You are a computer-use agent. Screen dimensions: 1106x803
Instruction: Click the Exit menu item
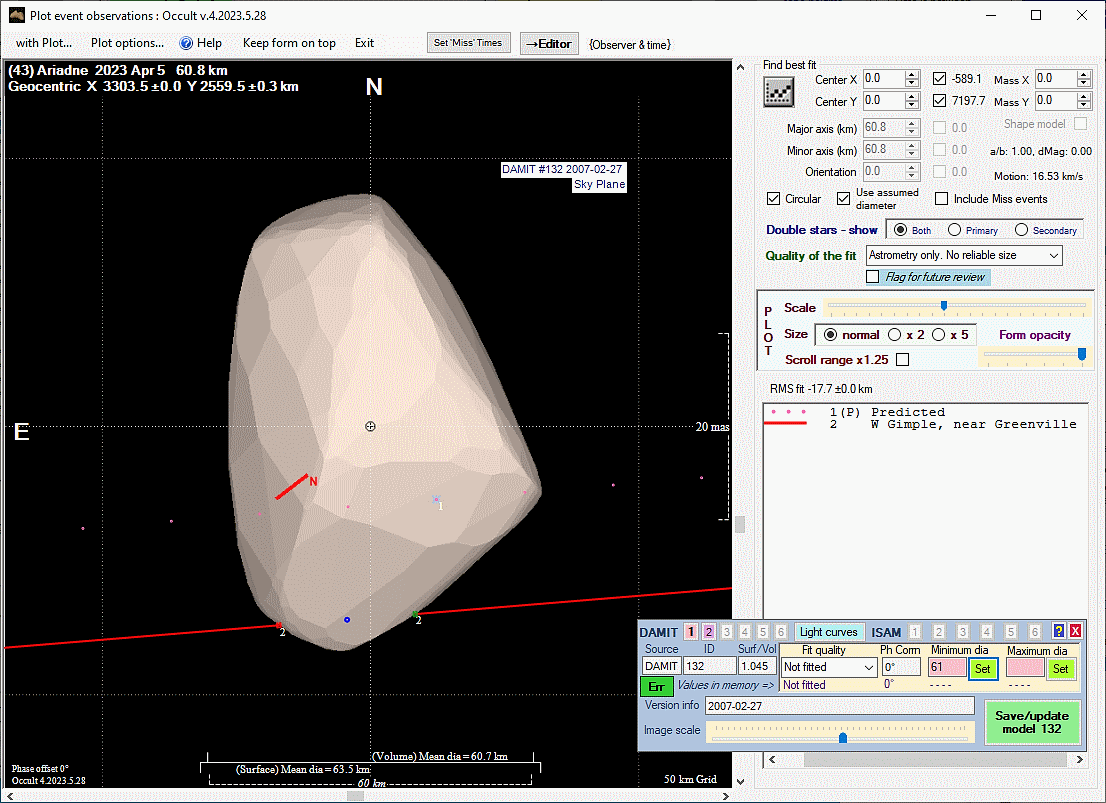pos(364,43)
